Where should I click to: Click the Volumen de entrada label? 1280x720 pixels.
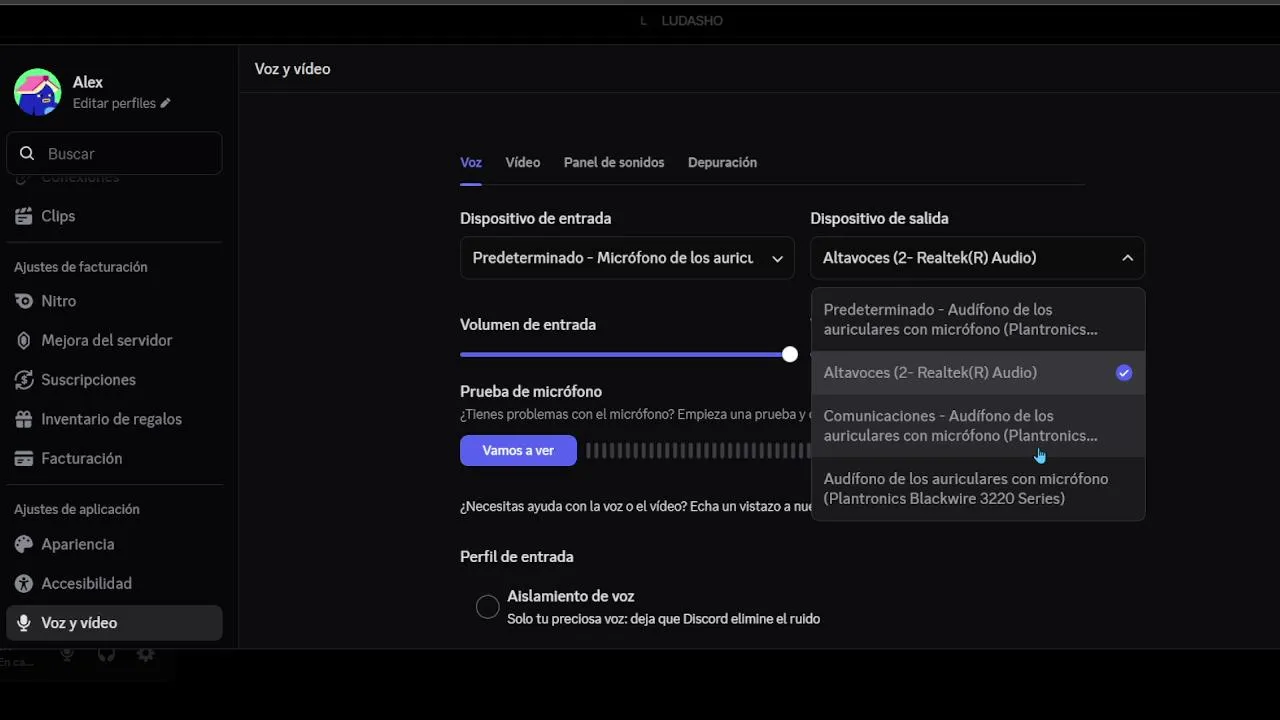(x=528, y=325)
